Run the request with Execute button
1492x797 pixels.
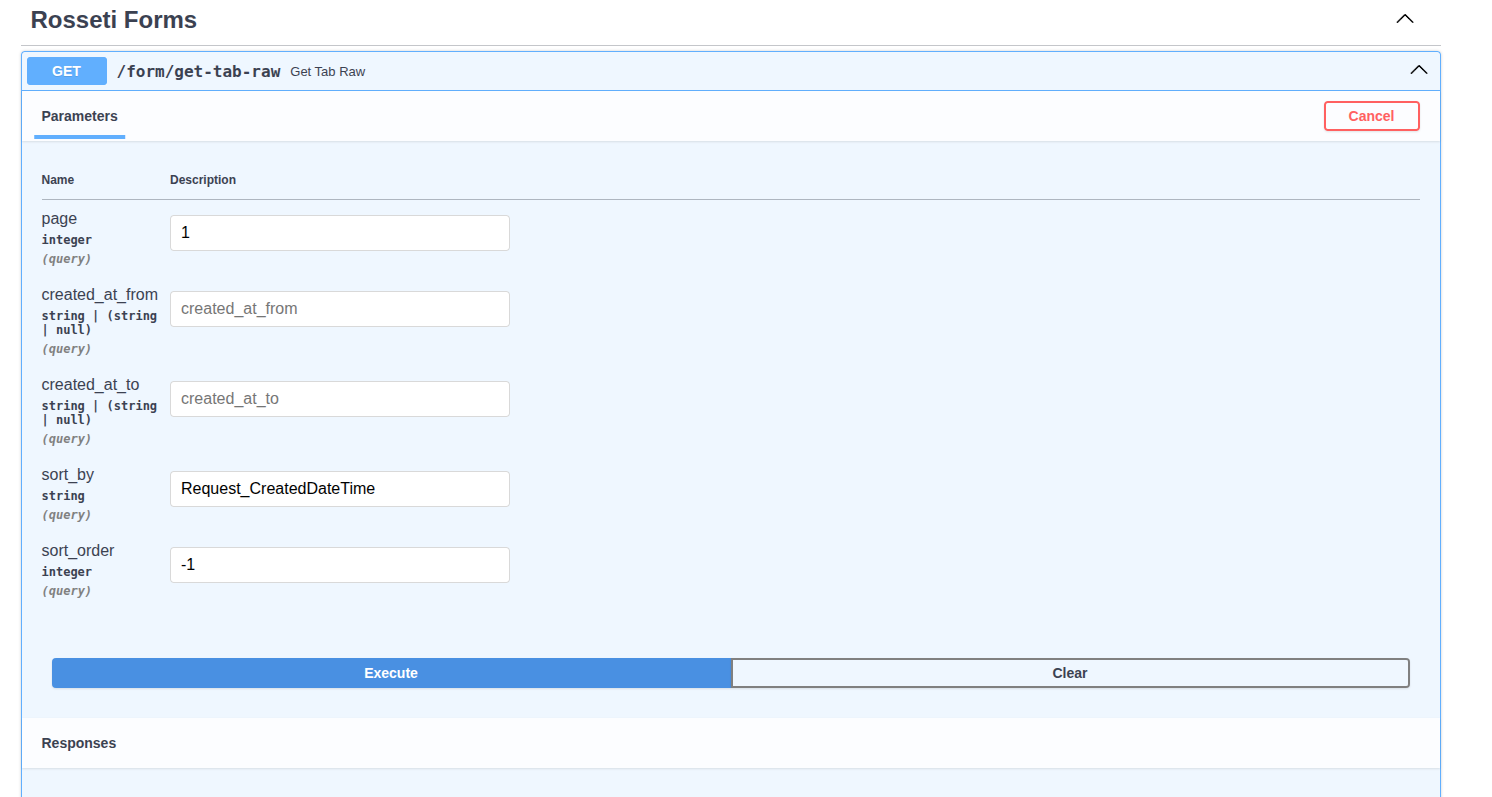[x=391, y=673]
